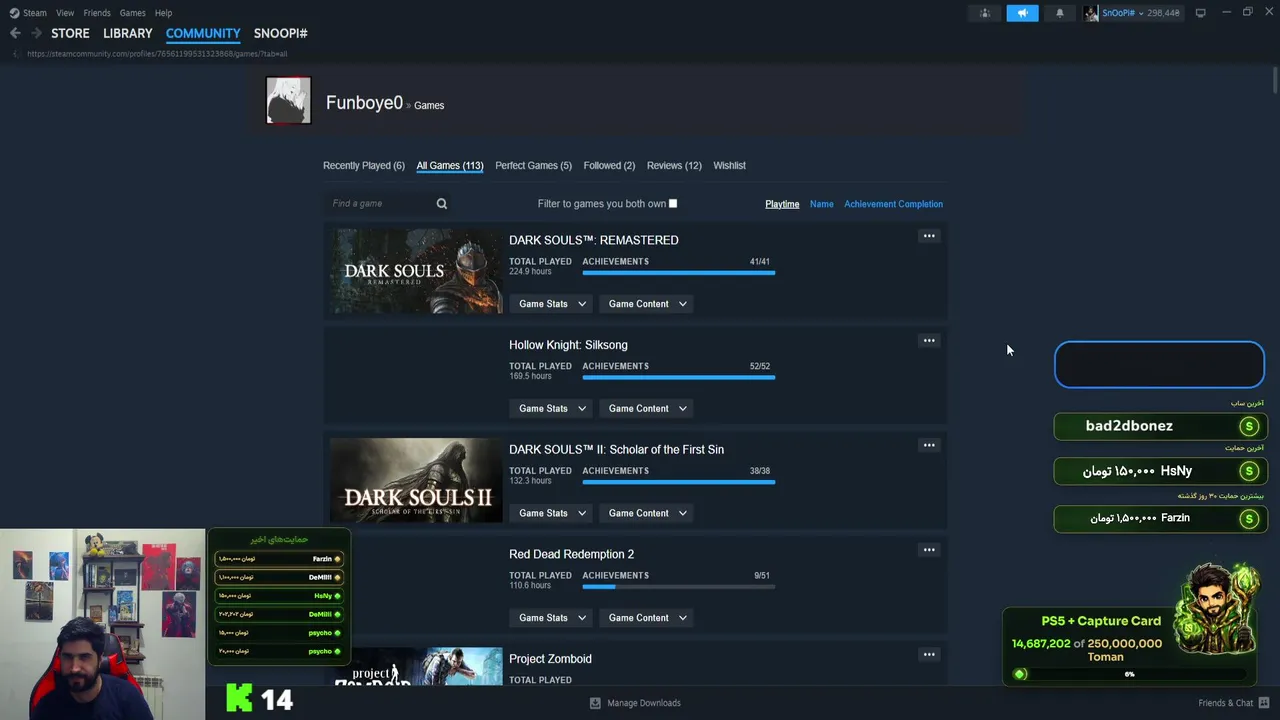Go back with the left arrow button
This screenshot has height=720, width=1280.
click(15, 33)
